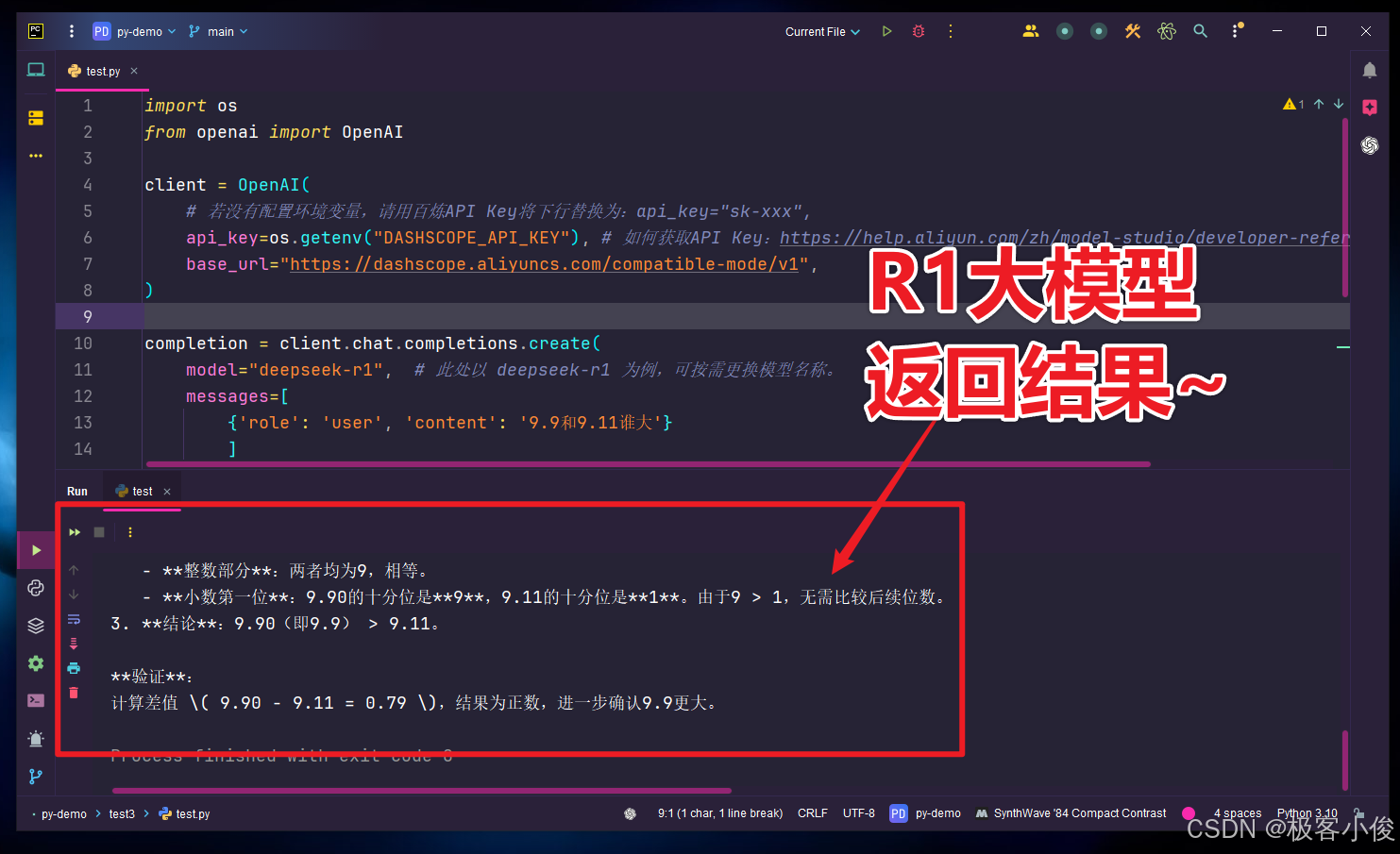1400x854 pixels.
Task: Open the Project tool window laptop icon
Action: pos(36,70)
